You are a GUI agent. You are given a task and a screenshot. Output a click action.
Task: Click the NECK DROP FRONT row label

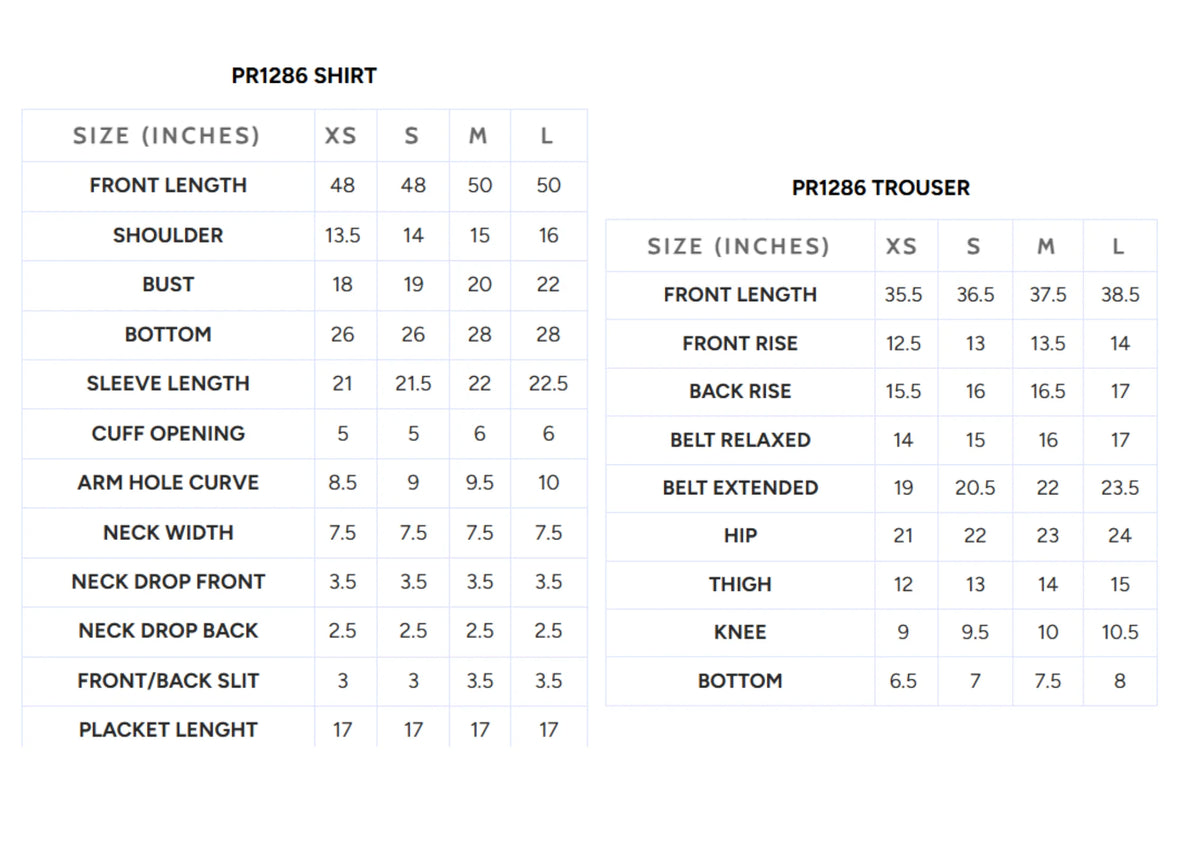[168, 581]
